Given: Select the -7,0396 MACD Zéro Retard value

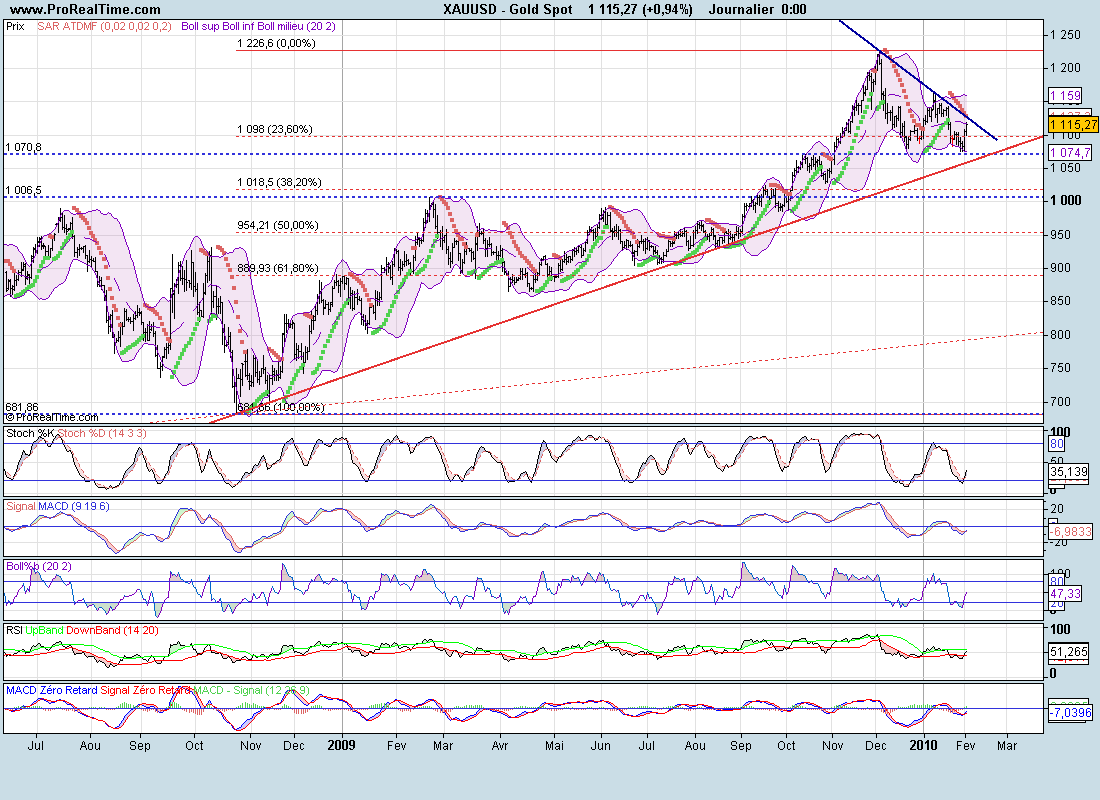Looking at the screenshot, I should coord(1071,713).
